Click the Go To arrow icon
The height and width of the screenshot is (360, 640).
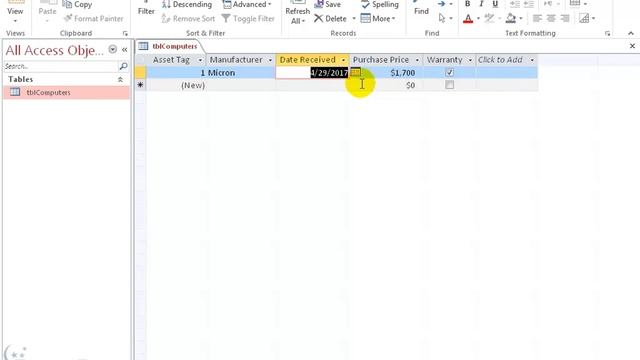441,4
